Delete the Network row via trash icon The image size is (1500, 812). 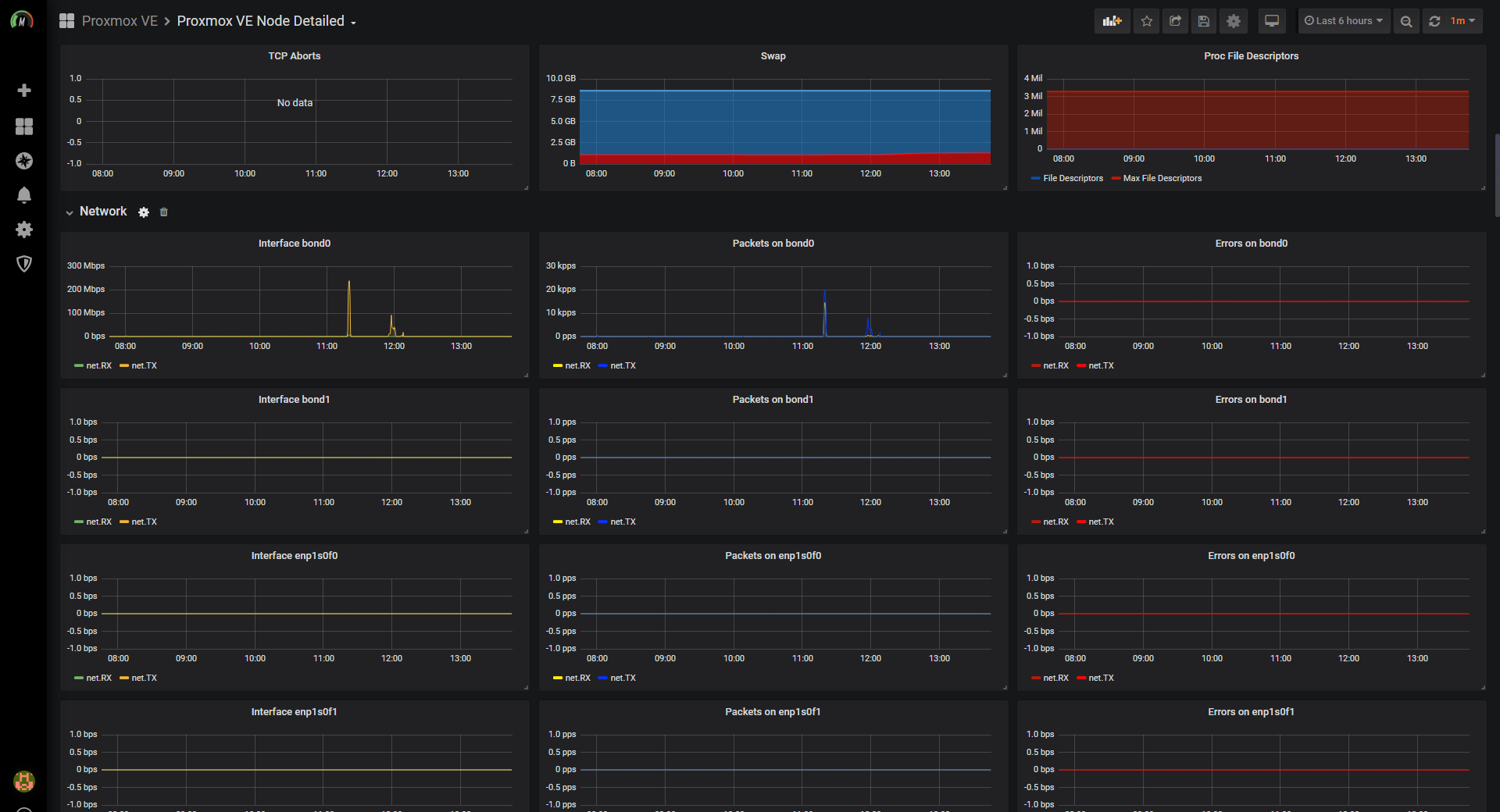pyautogui.click(x=163, y=212)
